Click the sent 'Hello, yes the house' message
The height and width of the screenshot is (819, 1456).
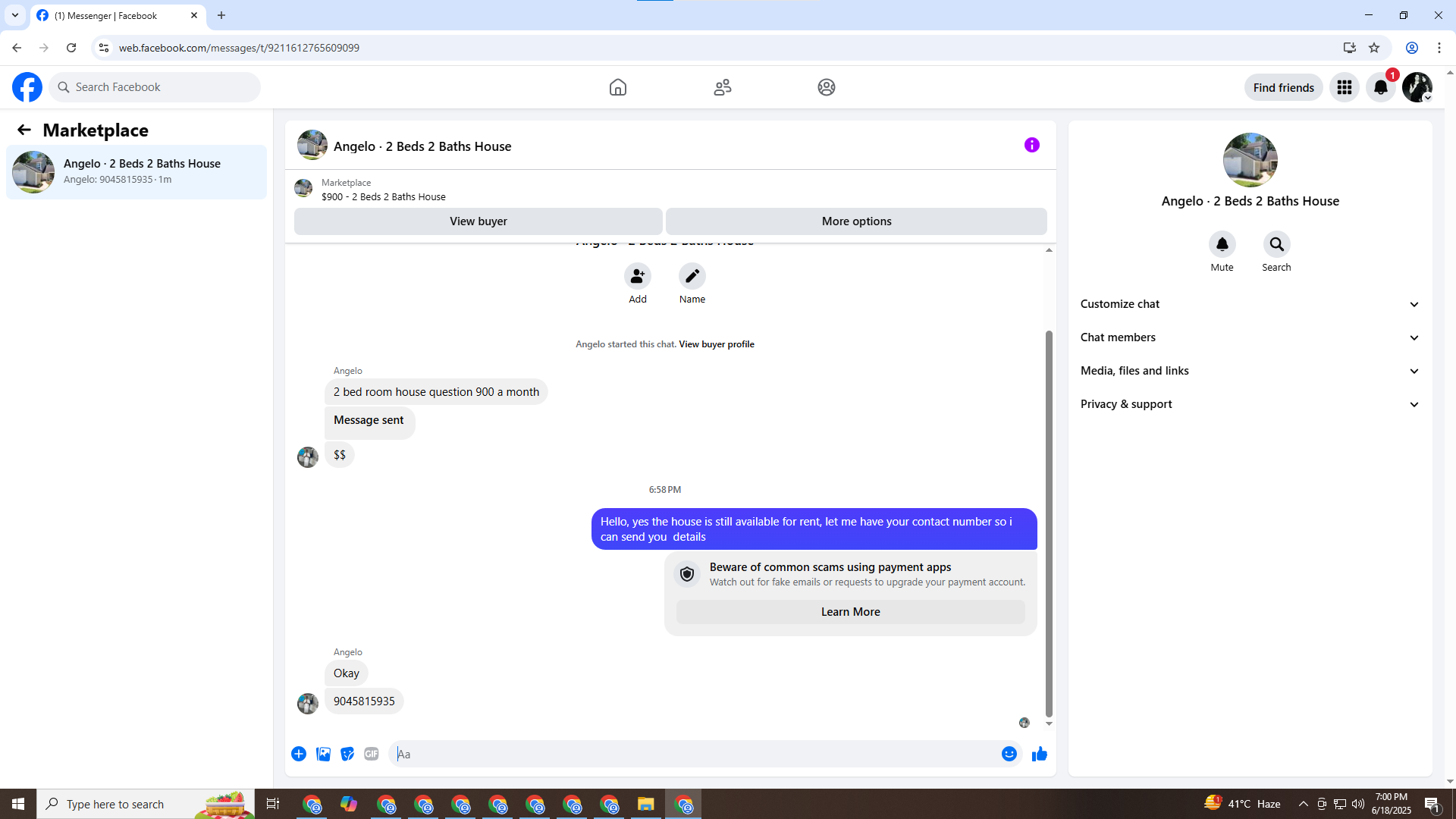[x=814, y=529]
